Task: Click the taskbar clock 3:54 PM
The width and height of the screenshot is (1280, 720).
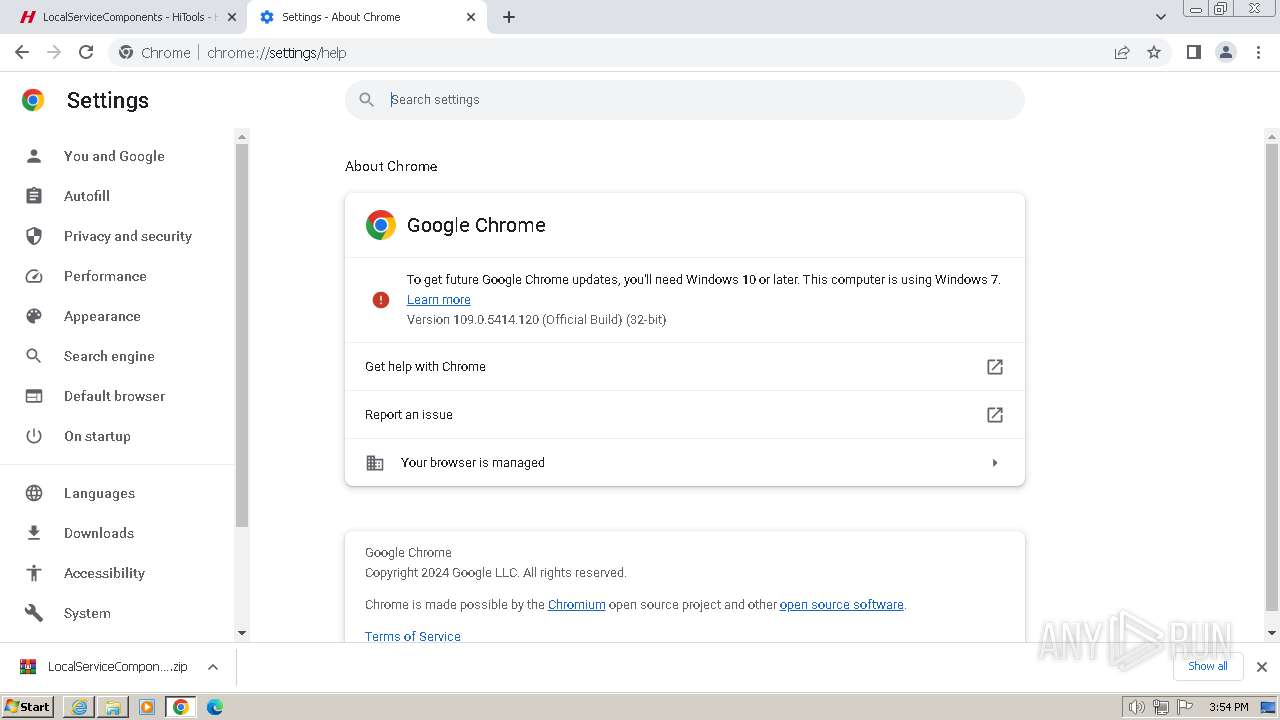Action: (x=1228, y=707)
